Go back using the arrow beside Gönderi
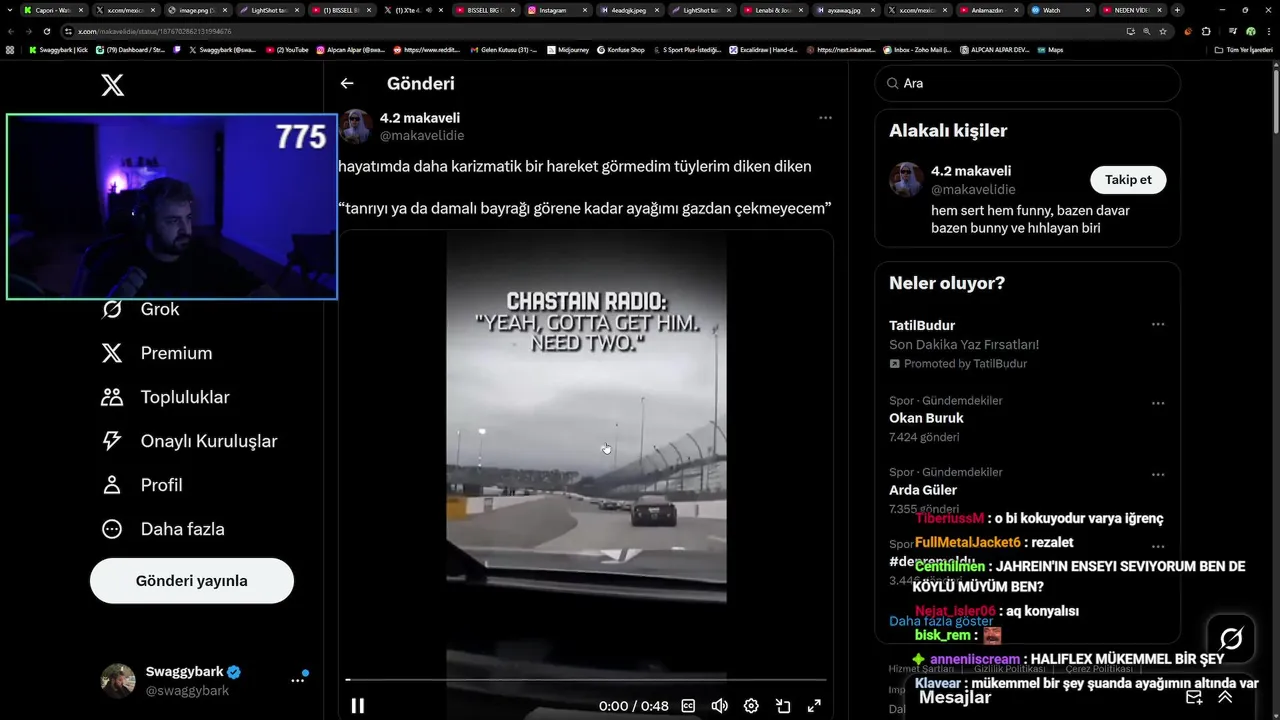The width and height of the screenshot is (1280, 720). tap(347, 84)
